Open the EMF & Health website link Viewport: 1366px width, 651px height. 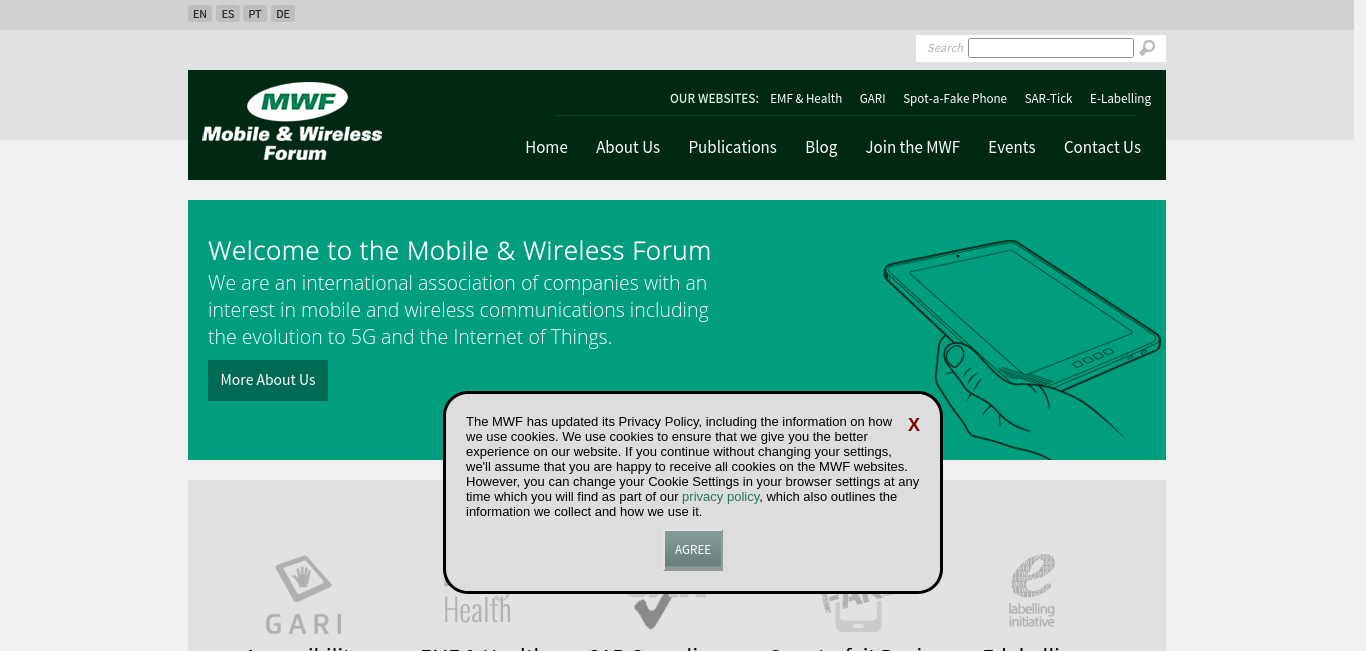tap(806, 99)
